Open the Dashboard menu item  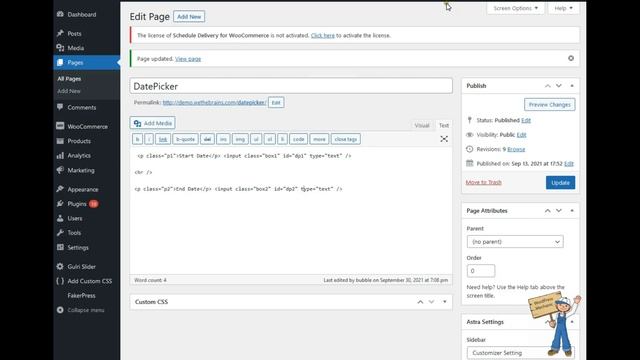tap(82, 14)
